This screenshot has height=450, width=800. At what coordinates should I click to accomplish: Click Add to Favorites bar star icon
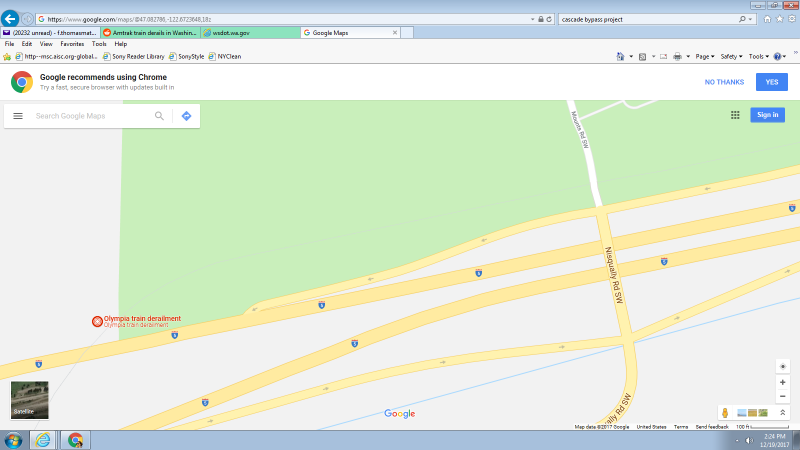point(7,57)
